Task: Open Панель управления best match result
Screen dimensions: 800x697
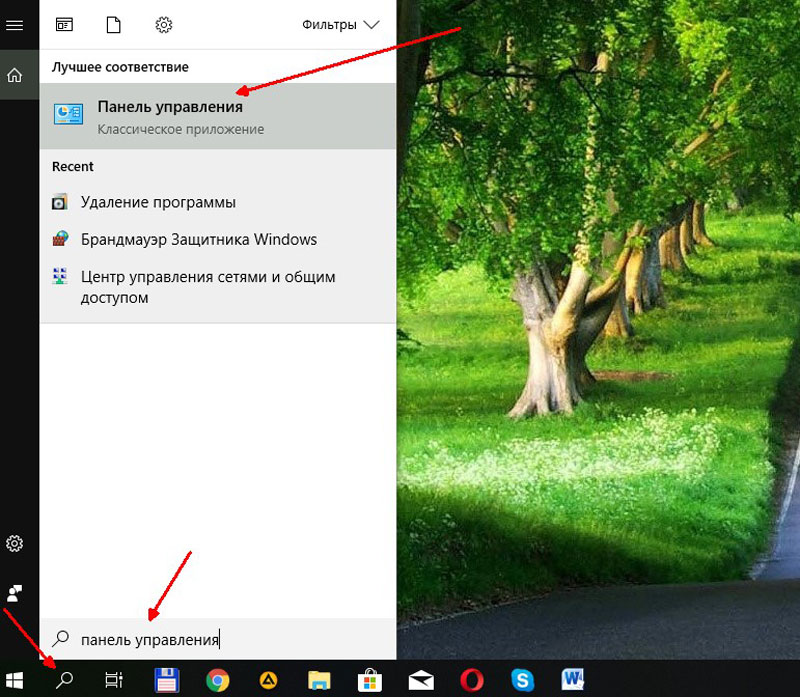Action: point(218,116)
